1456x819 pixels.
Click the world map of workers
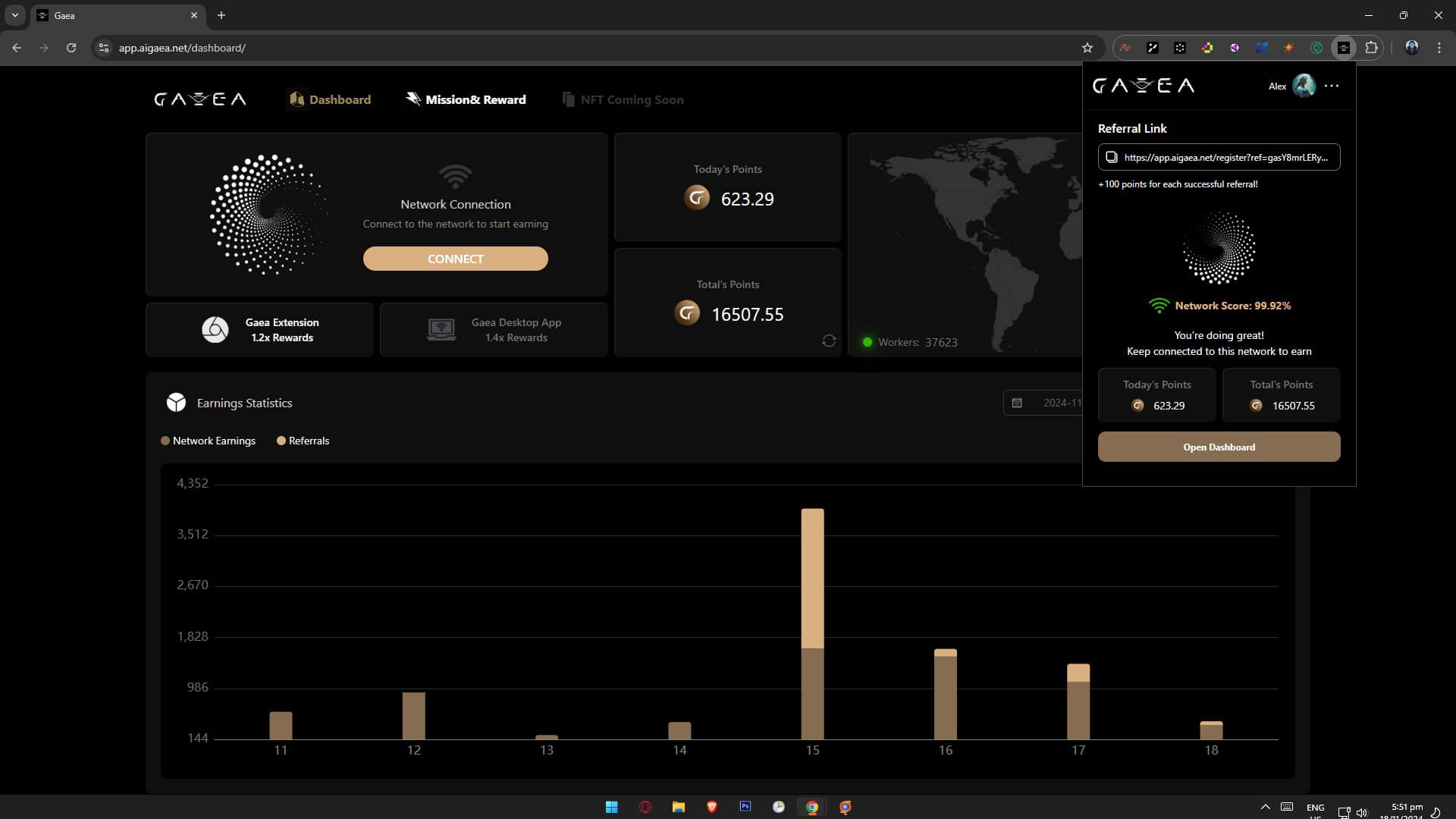tap(965, 244)
